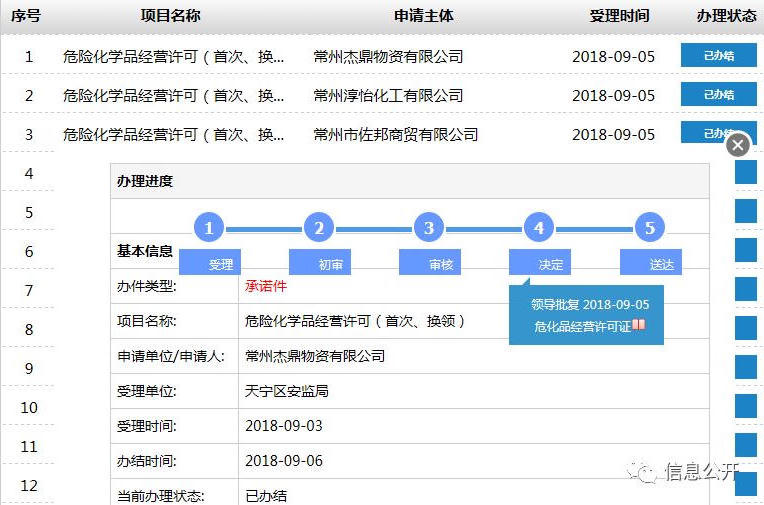Click 常州市佐邦商贸有限公司 applicant cell
Viewport: 764px width, 505px height.
point(396,135)
